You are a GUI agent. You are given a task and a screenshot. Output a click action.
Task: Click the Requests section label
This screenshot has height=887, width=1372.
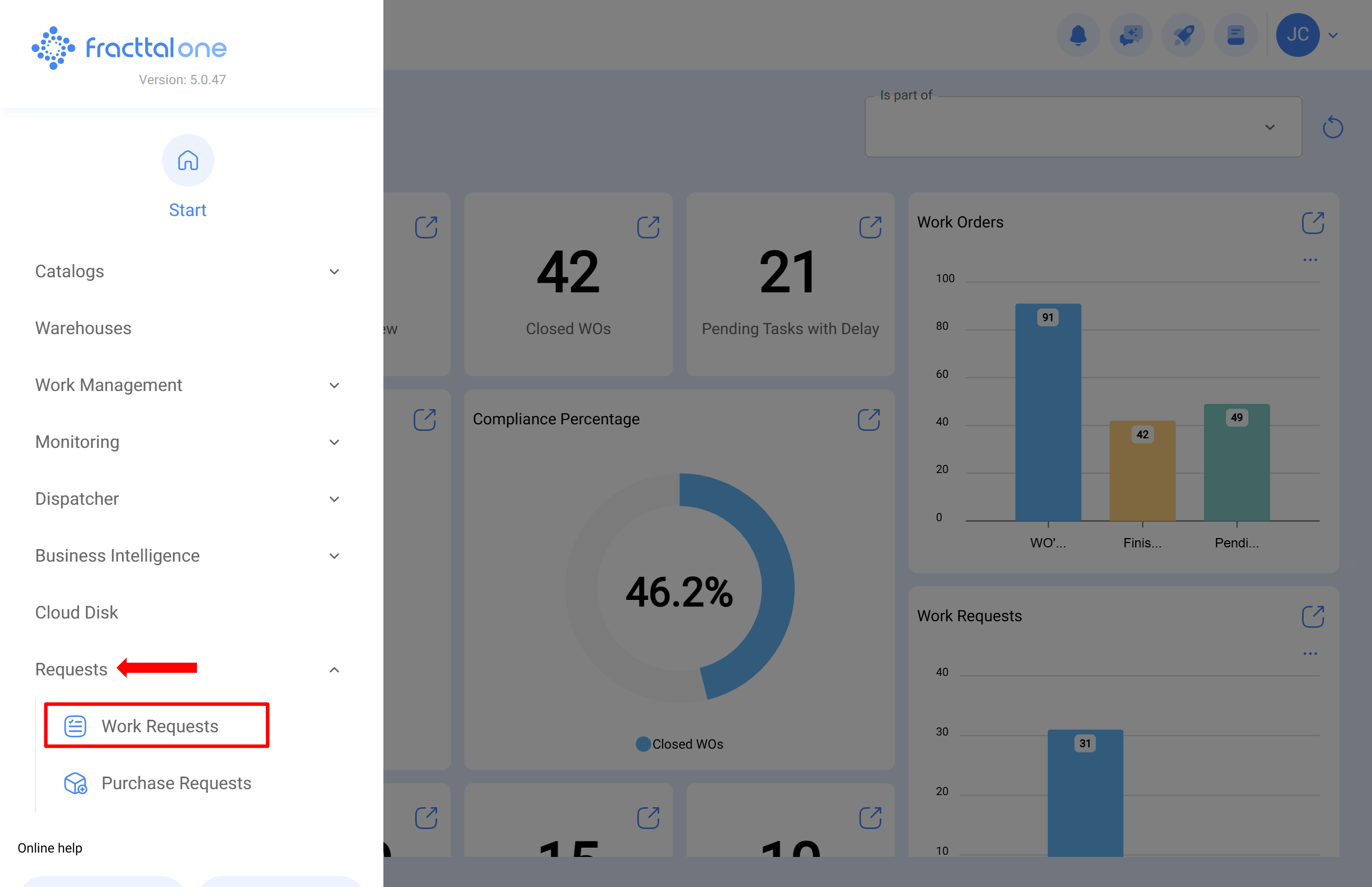click(72, 669)
